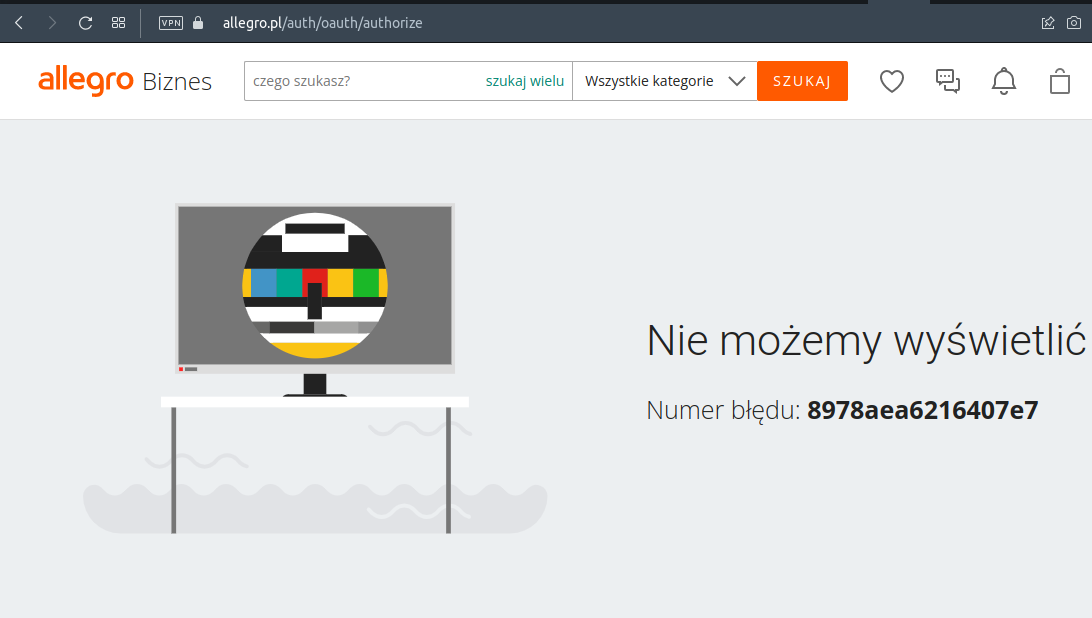
Task: Select error number 8978aea6216407e7
Action: pos(922,410)
